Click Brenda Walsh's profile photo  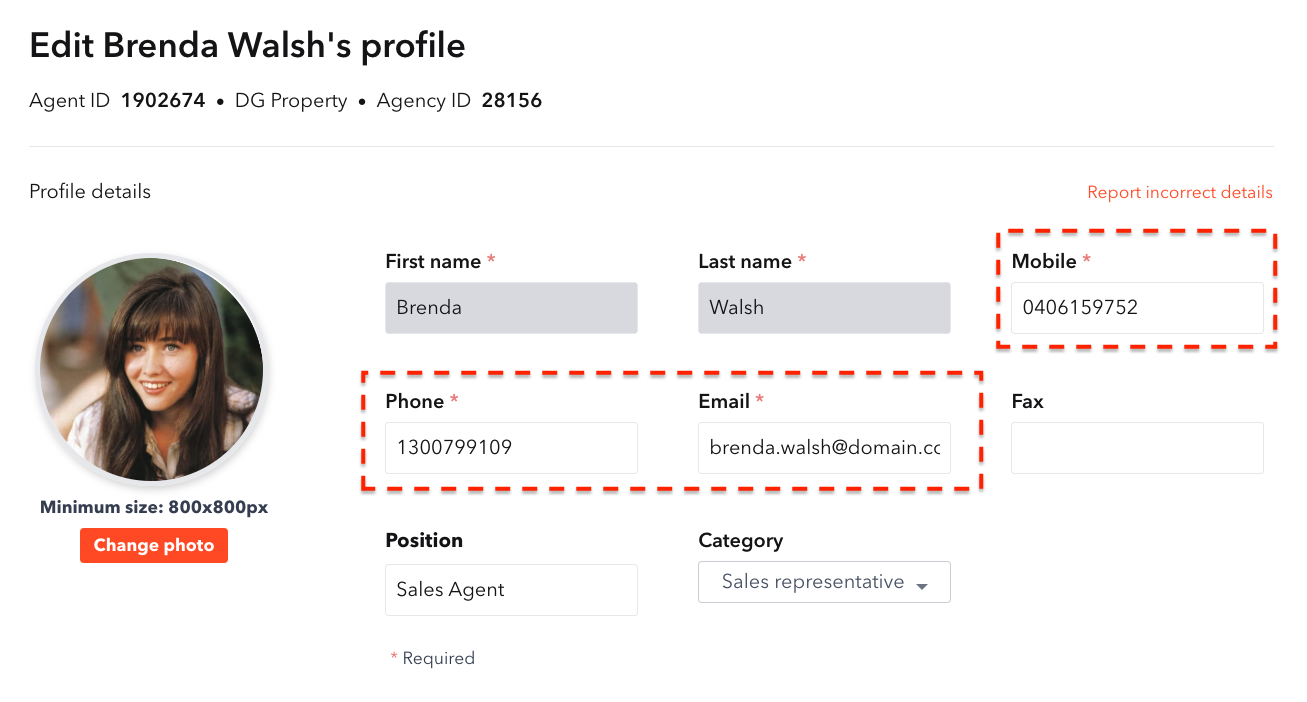coord(152,369)
